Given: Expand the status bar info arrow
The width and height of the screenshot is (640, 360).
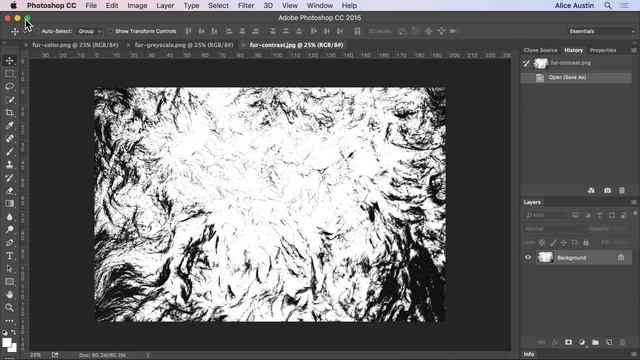Looking at the screenshot, I should (x=148, y=355).
